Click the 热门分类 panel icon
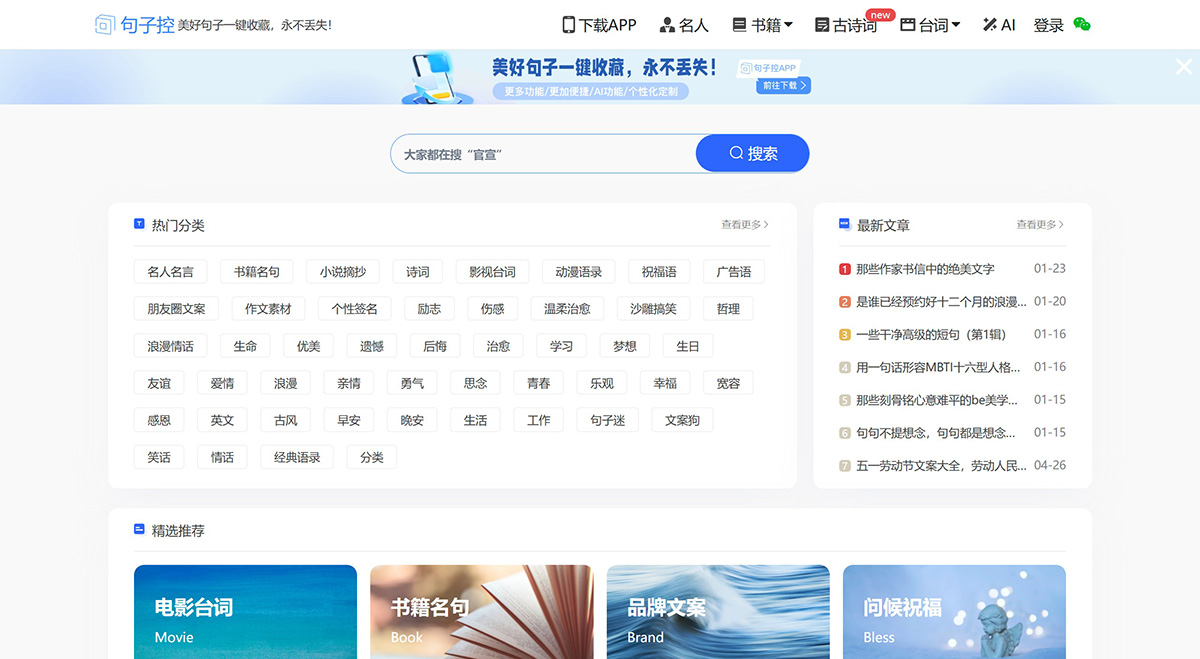1200x659 pixels. click(139, 224)
